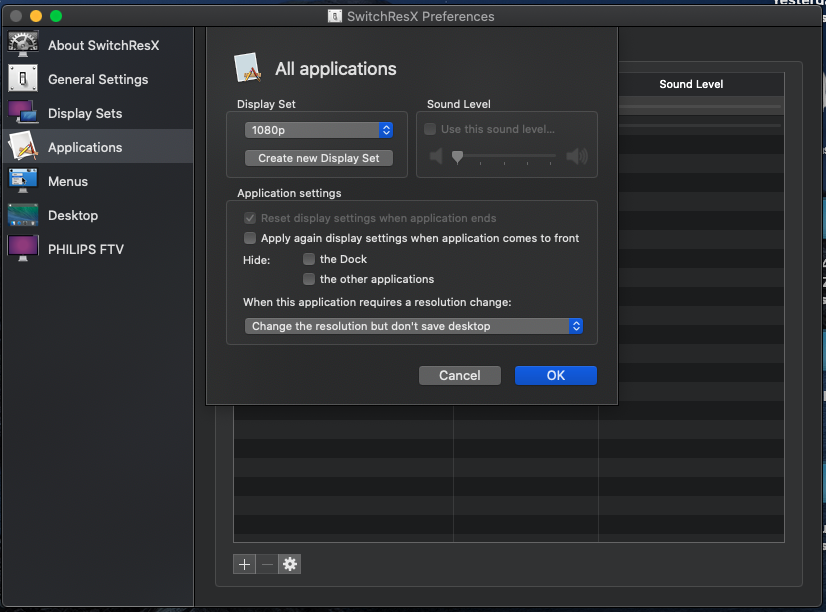
Task: Open the Menus section
Action: [x=98, y=181]
